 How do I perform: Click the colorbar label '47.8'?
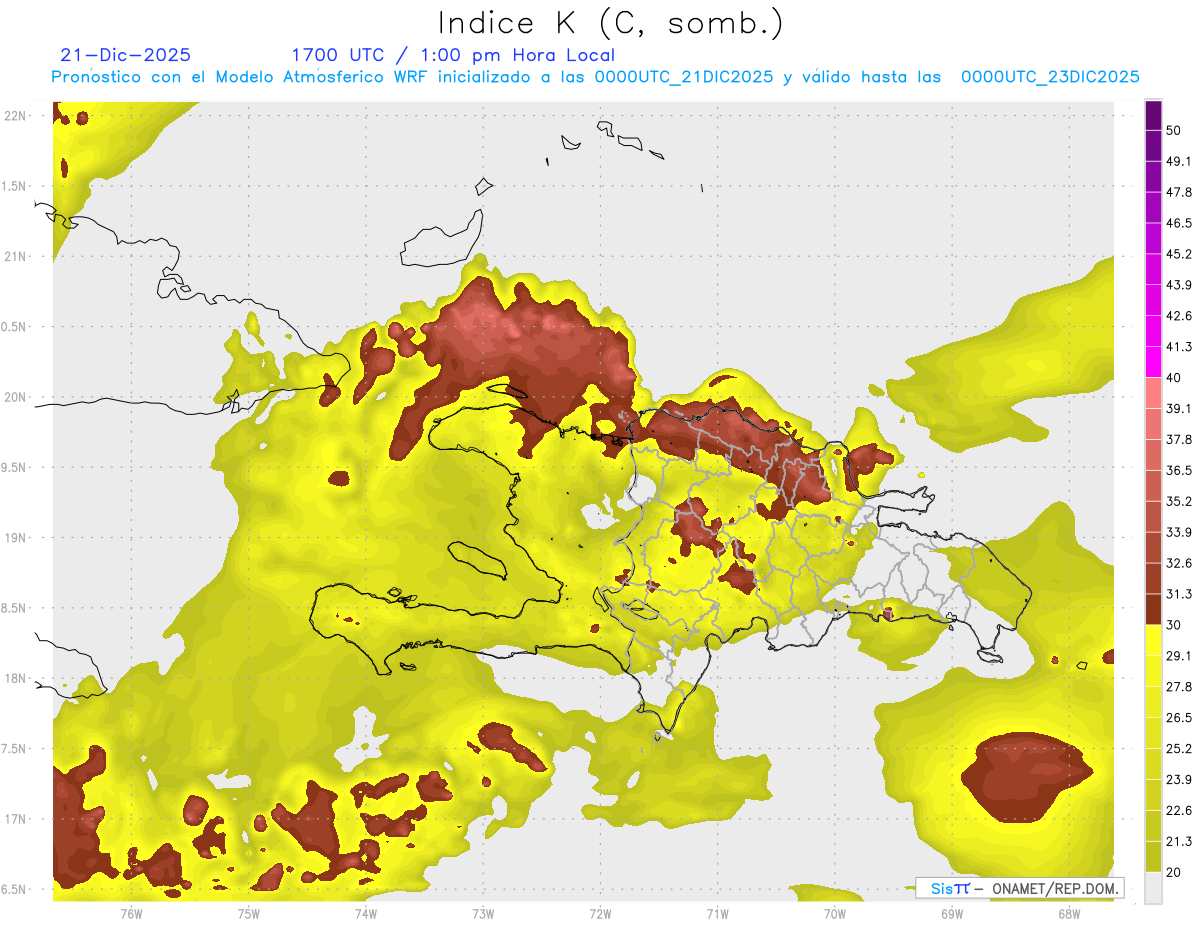click(x=1179, y=192)
